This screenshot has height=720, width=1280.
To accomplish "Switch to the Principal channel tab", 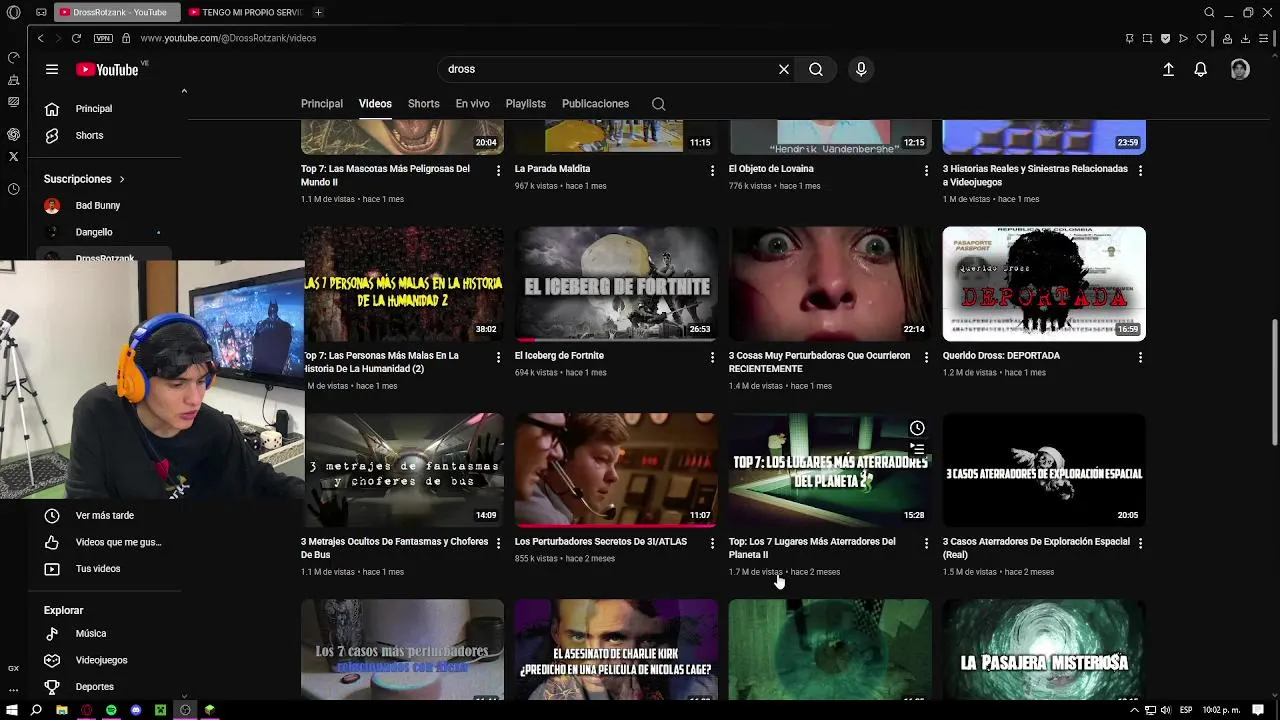I will click(x=322, y=104).
